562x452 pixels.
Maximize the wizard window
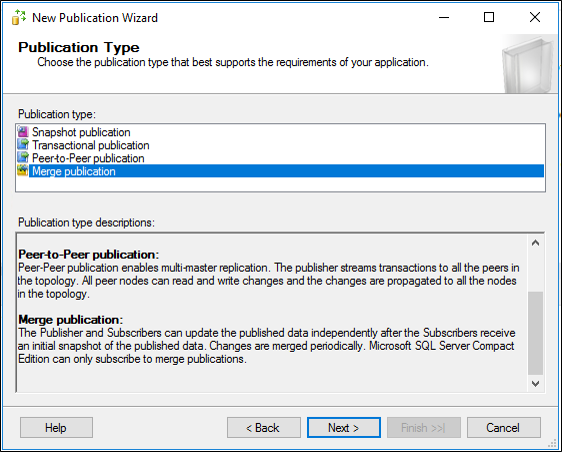[489, 17]
